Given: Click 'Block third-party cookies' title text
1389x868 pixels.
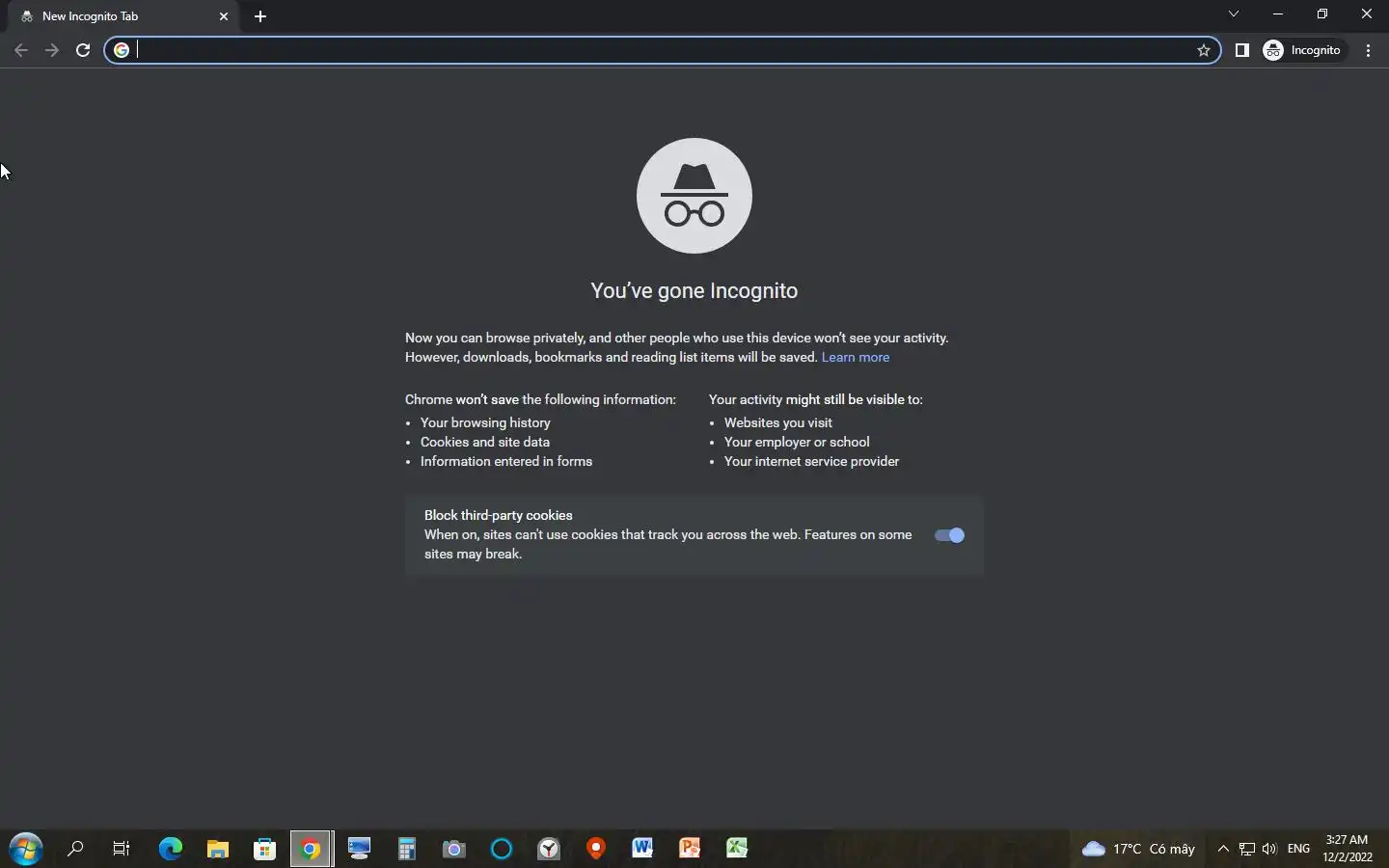Looking at the screenshot, I should [x=499, y=515].
